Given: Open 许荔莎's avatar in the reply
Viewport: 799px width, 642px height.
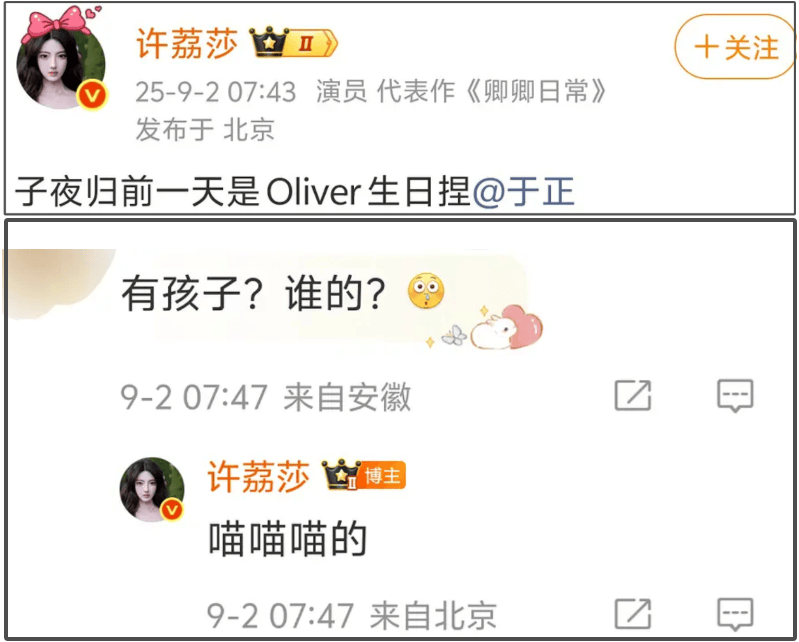Looking at the screenshot, I should (x=151, y=489).
